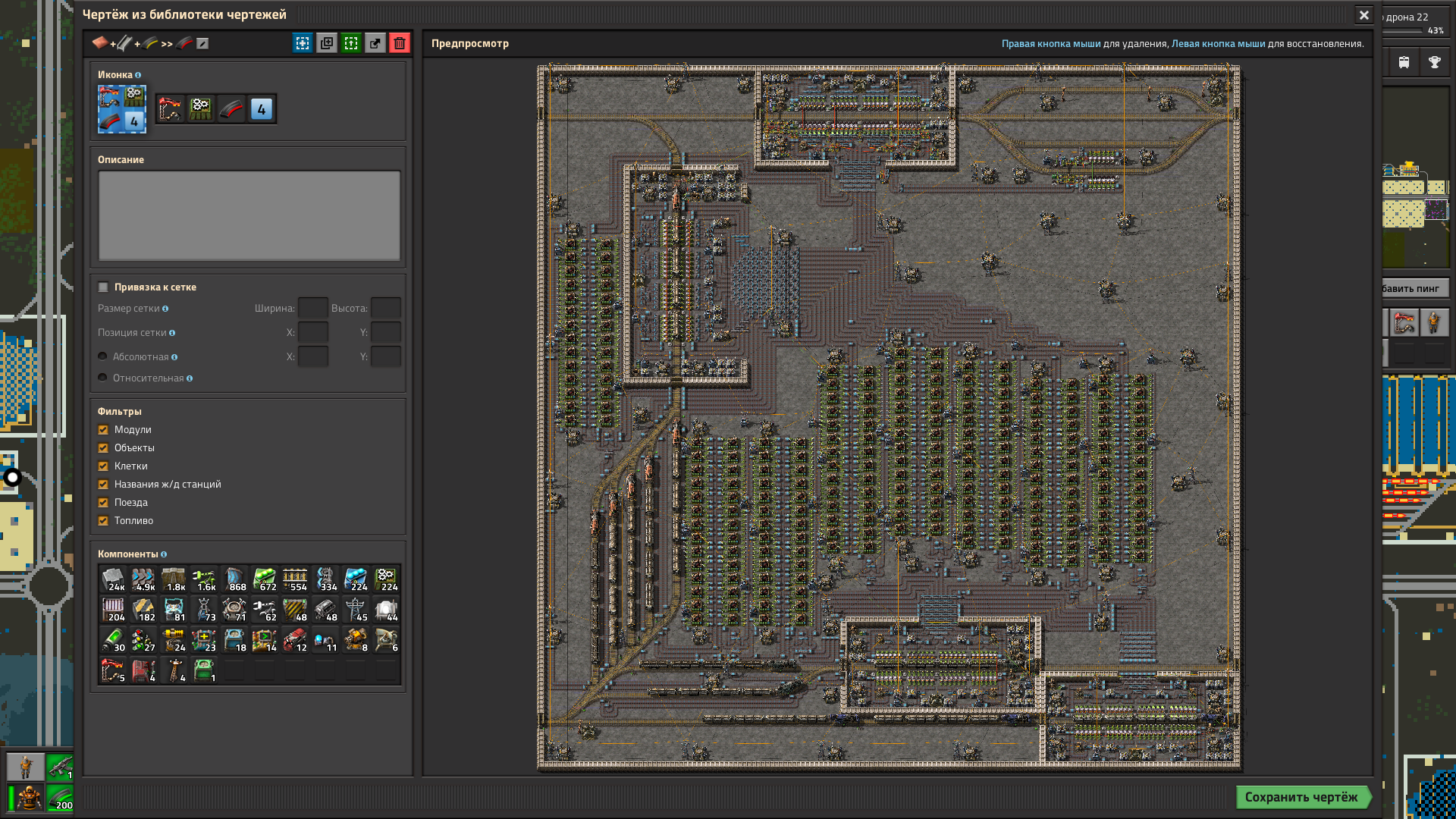1456x819 pixels.
Task: Click the blue module component showing 224
Action: point(356,579)
